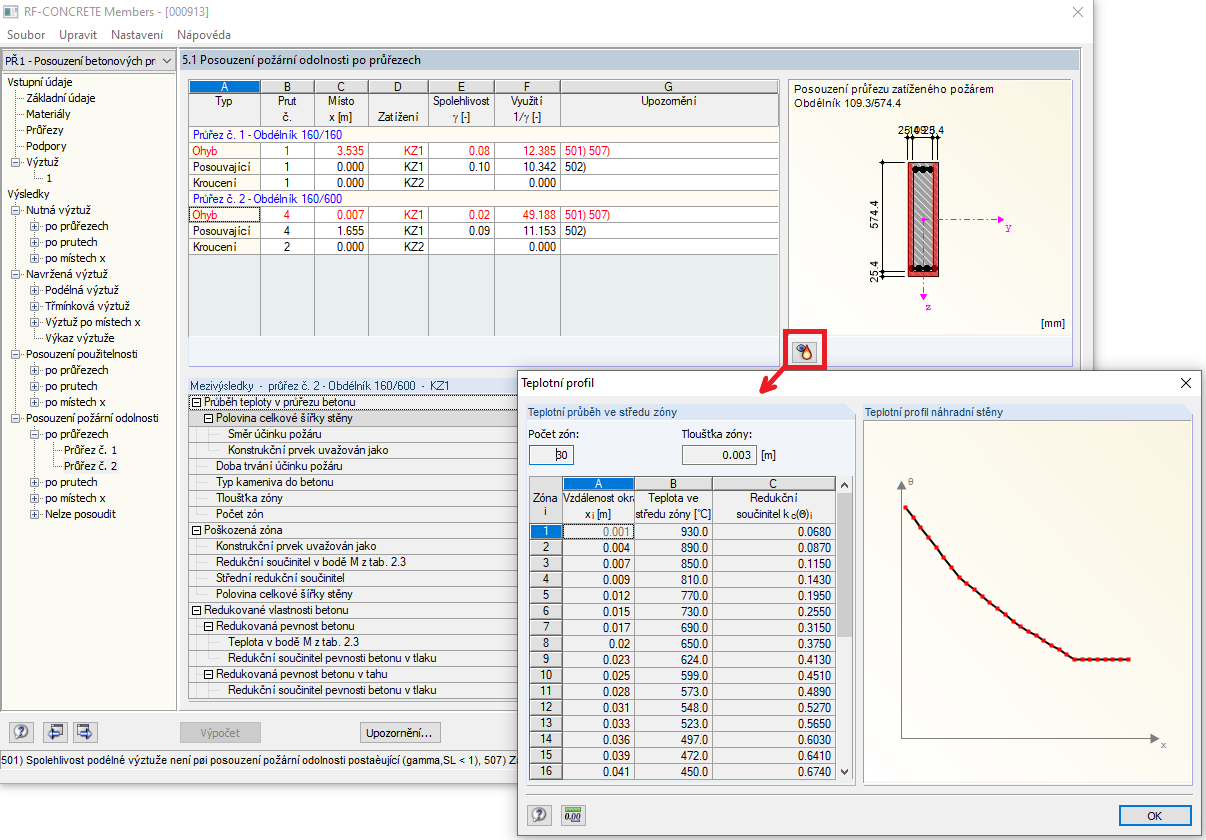Select zone row 1 in temperature table
The width and height of the screenshot is (1206, 840).
pos(546,532)
